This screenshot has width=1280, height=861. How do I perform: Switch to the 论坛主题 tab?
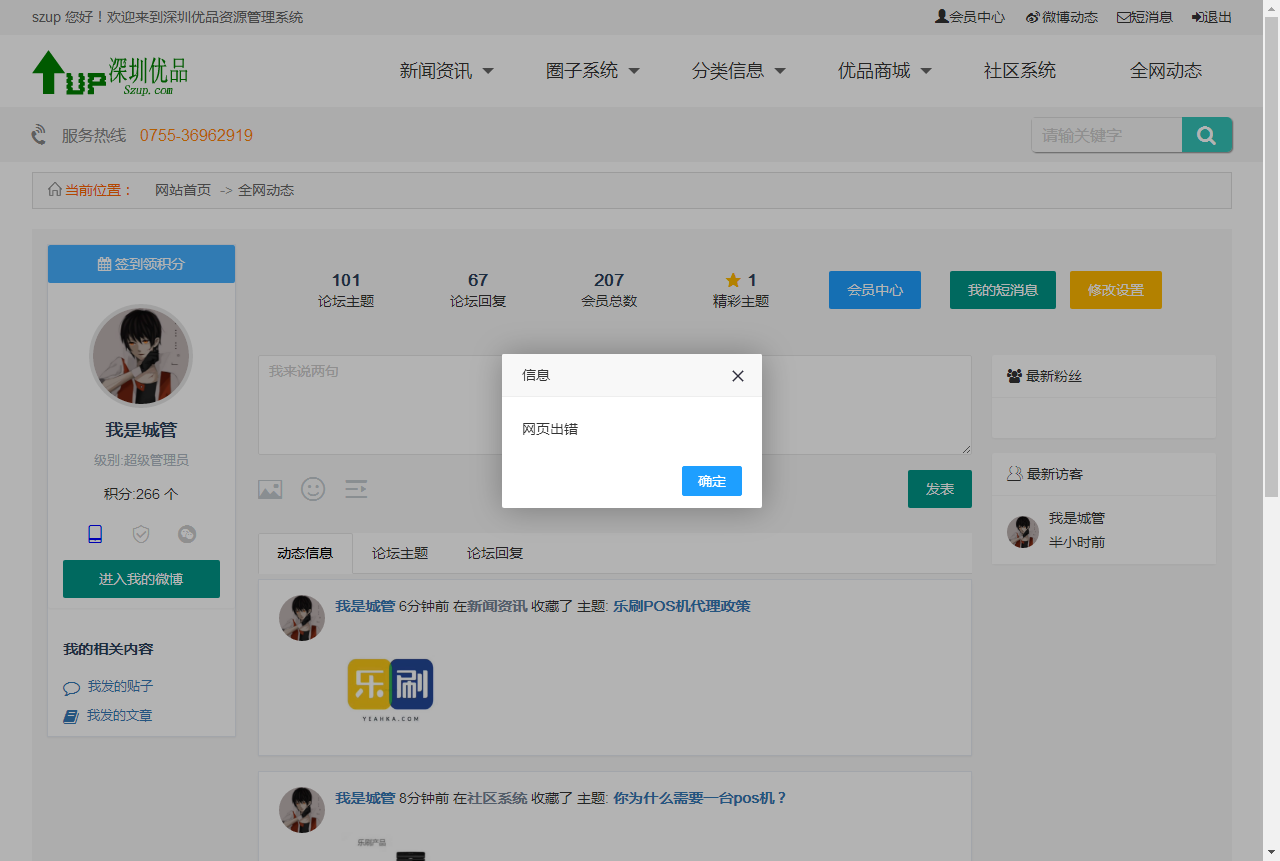tap(400, 553)
